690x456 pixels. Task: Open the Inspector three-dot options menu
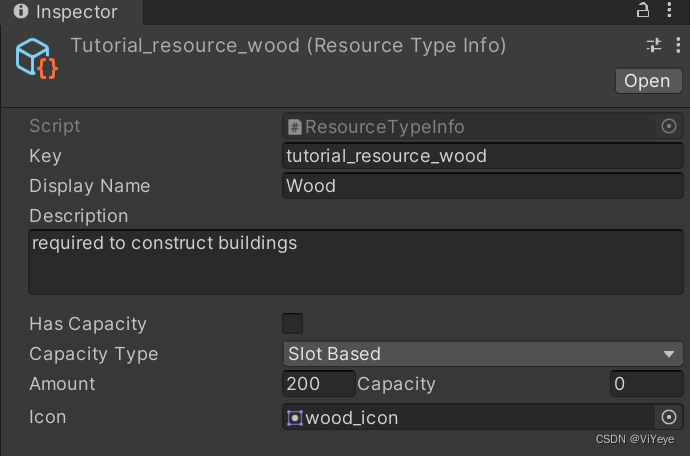click(669, 11)
